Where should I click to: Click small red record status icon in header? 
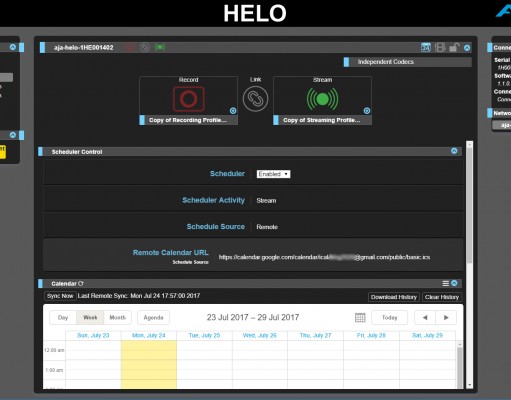point(130,47)
